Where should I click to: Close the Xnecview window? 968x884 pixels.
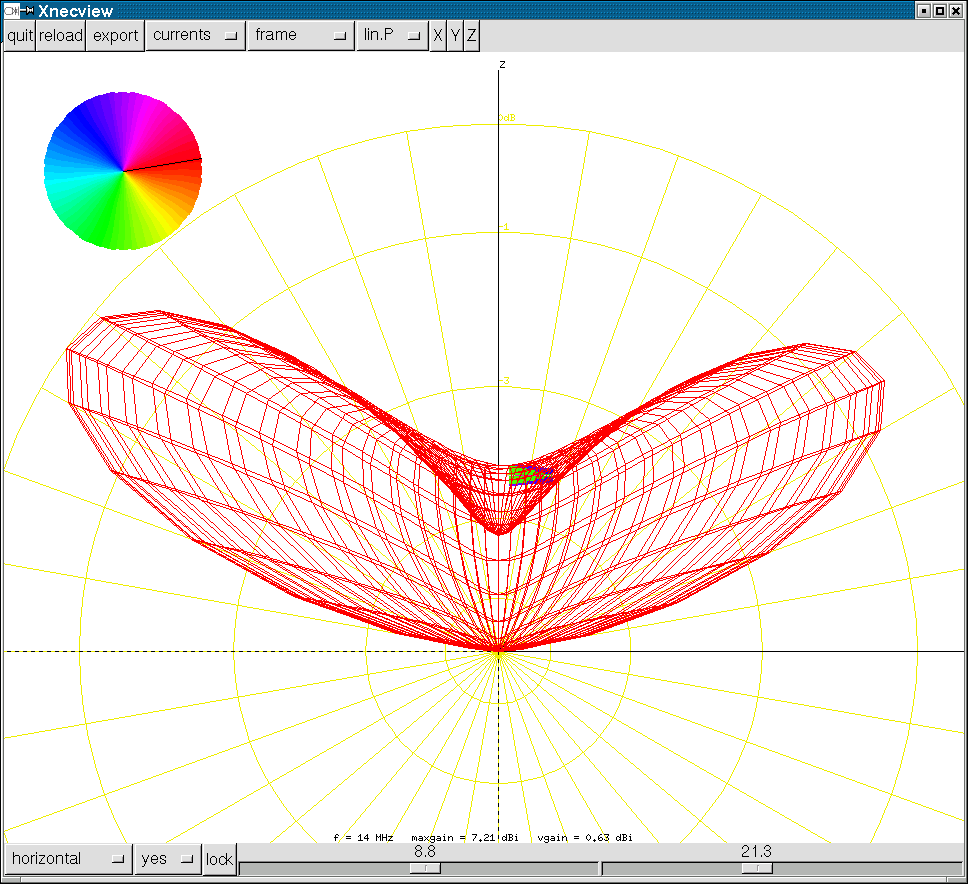pos(956,10)
